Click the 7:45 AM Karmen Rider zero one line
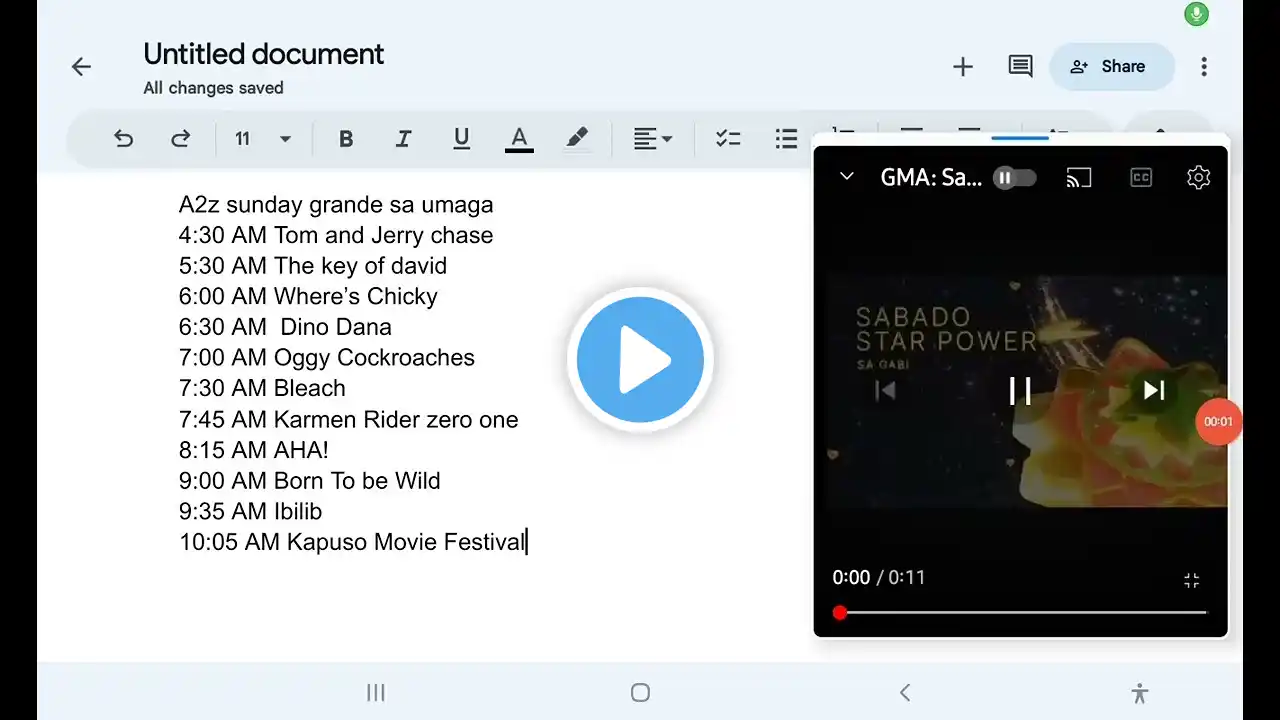 [349, 419]
